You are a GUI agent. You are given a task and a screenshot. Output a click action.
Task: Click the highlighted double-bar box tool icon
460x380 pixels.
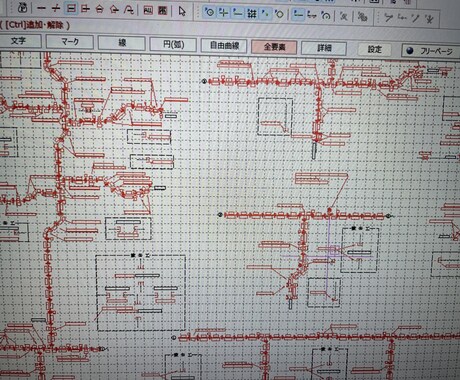(71, 8)
